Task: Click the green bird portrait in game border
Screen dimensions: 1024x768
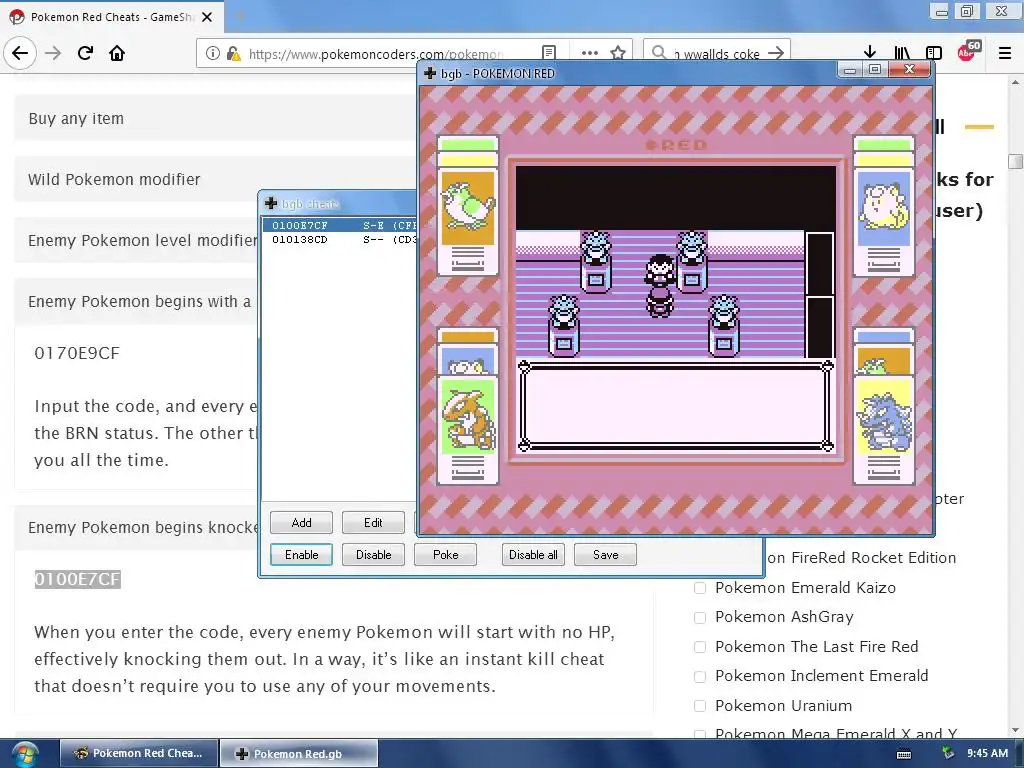Action: click(468, 208)
